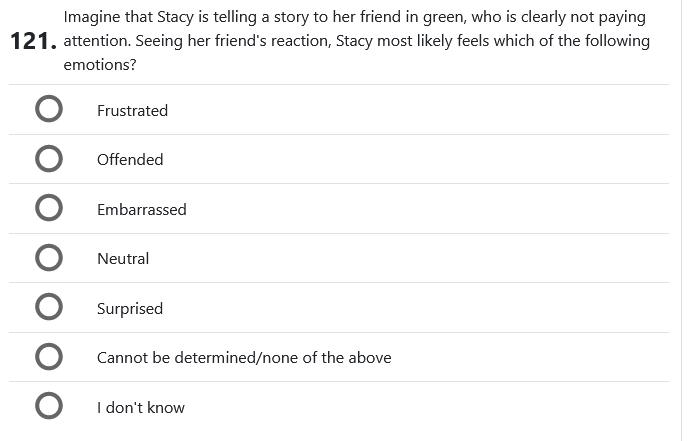Click the word 'emotions?' ending the question
This screenshot has width=696, height=441.
coord(100,64)
